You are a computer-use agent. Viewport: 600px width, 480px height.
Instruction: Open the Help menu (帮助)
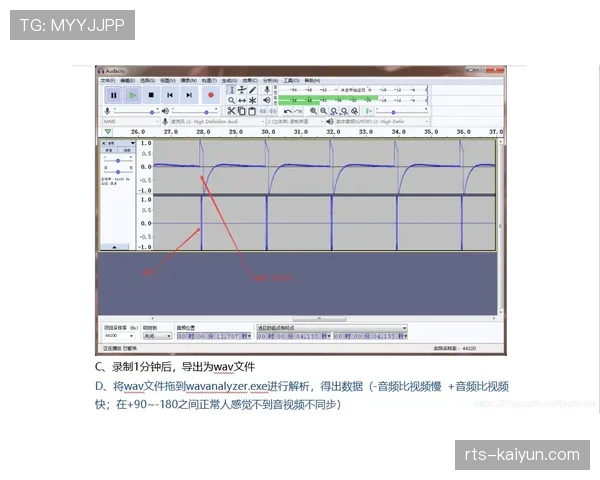point(312,80)
